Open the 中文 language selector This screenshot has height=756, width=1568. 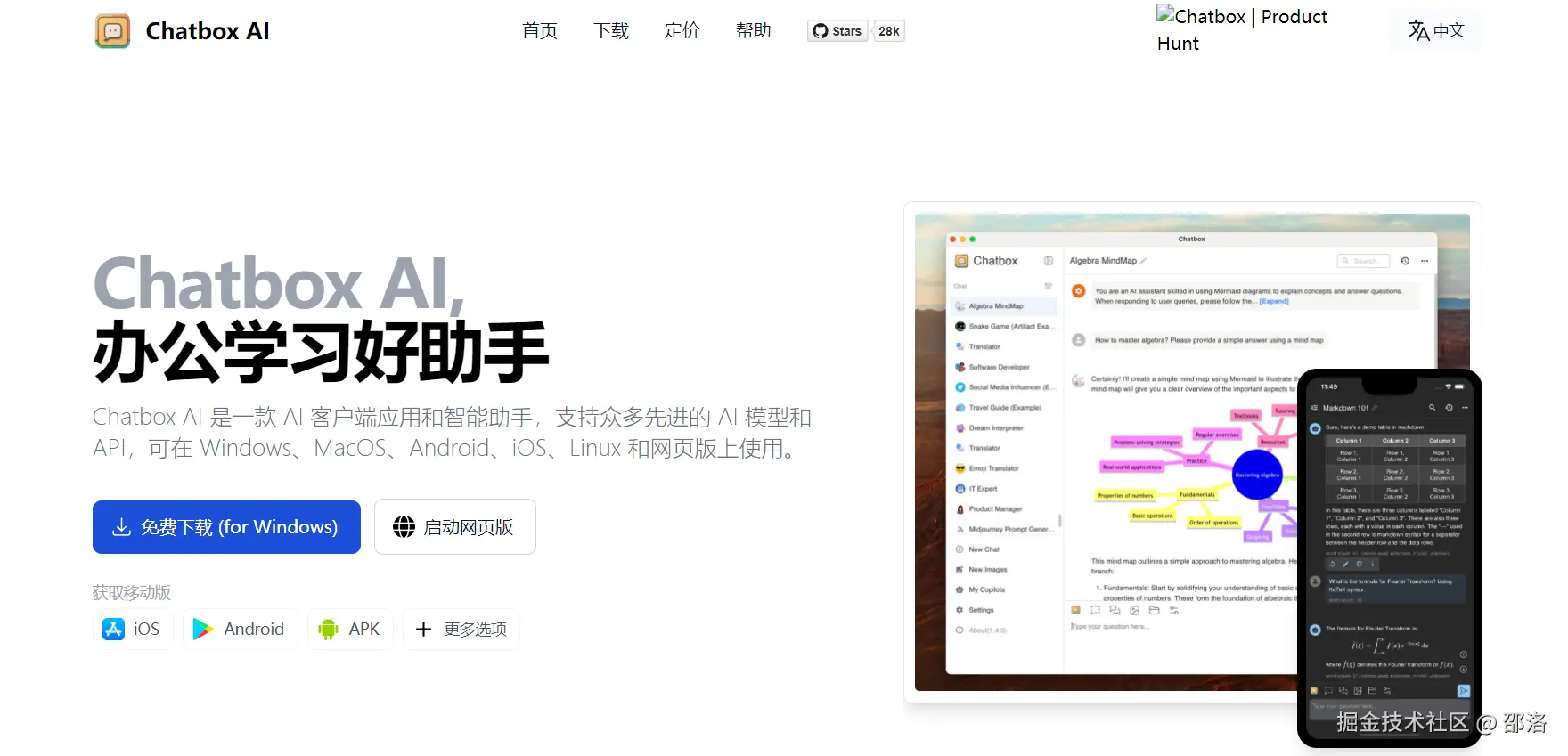pyautogui.click(x=1436, y=30)
